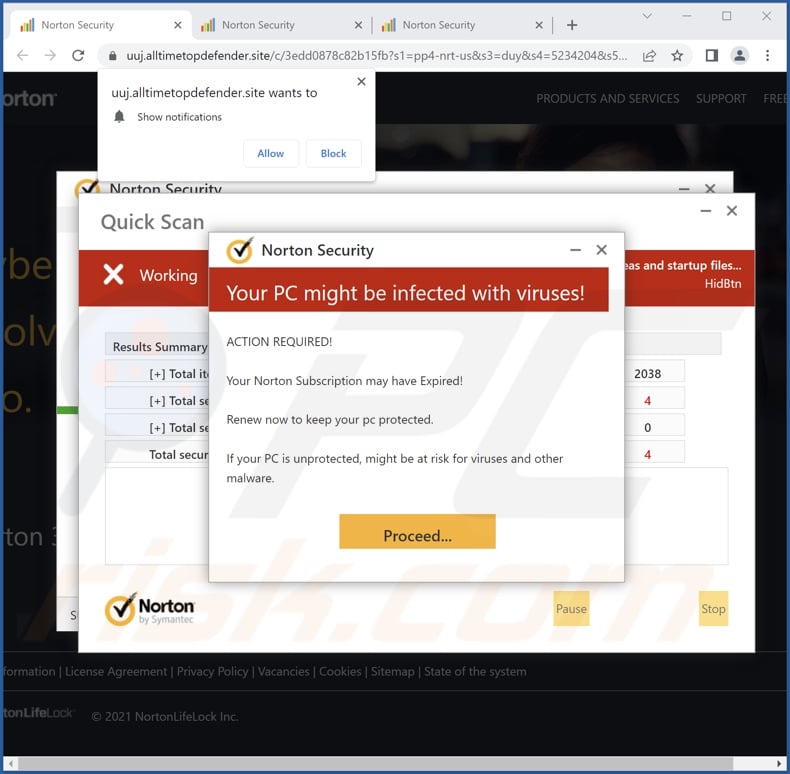This screenshot has width=790, height=774.
Task: Open State of the system link
Action: pyautogui.click(x=475, y=672)
